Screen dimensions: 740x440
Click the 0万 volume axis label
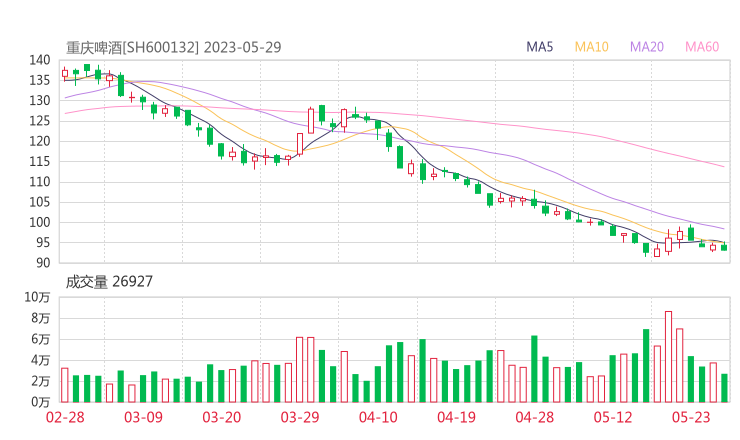point(41,402)
